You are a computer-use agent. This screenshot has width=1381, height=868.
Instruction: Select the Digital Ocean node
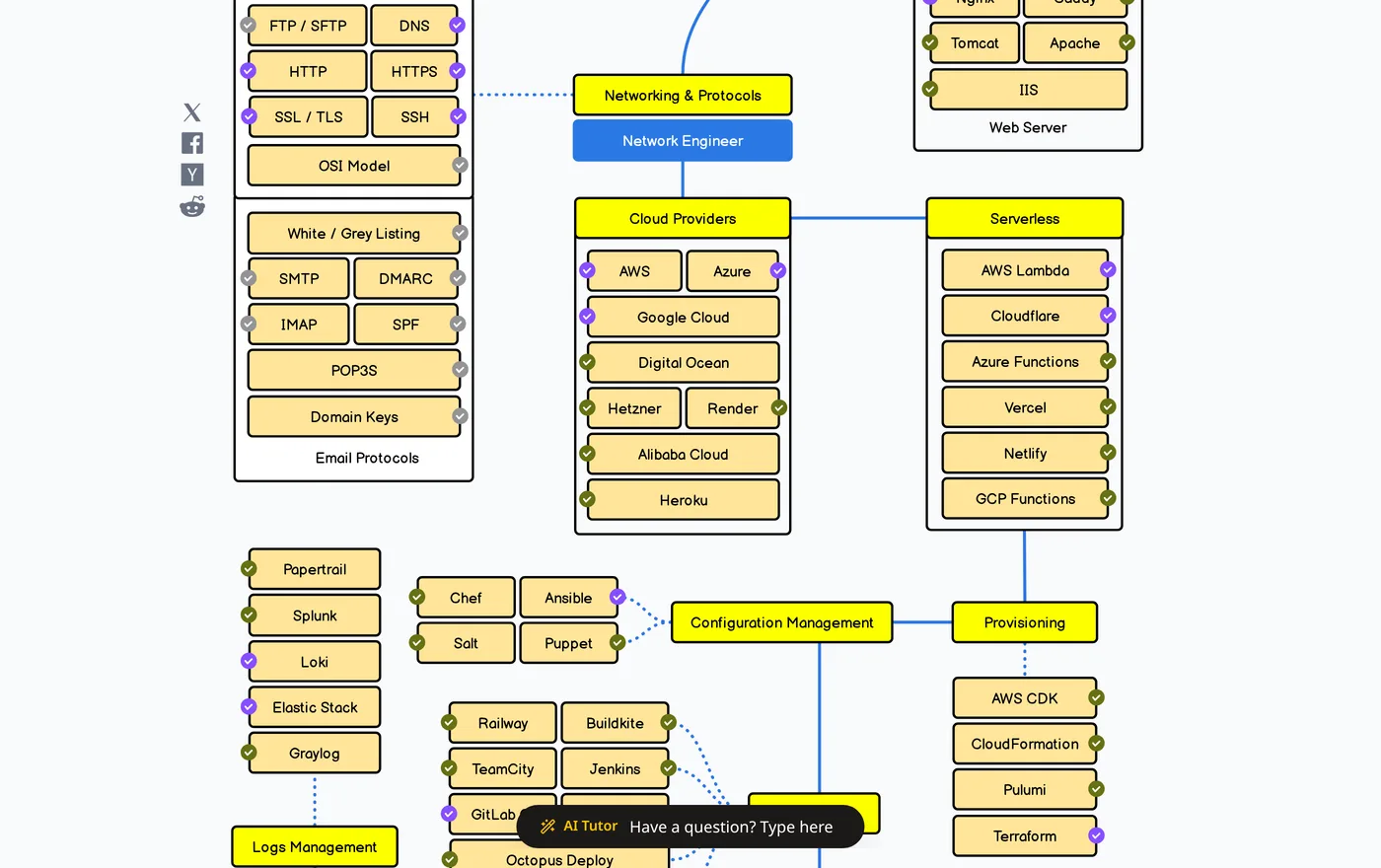(x=683, y=363)
